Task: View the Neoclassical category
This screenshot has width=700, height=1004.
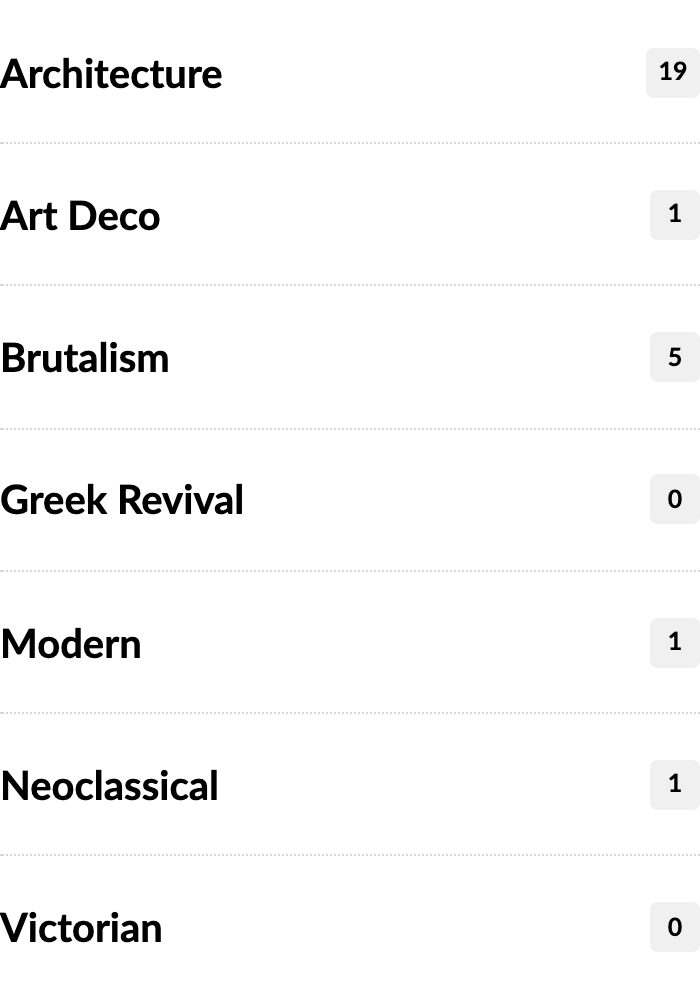Action: (110, 786)
